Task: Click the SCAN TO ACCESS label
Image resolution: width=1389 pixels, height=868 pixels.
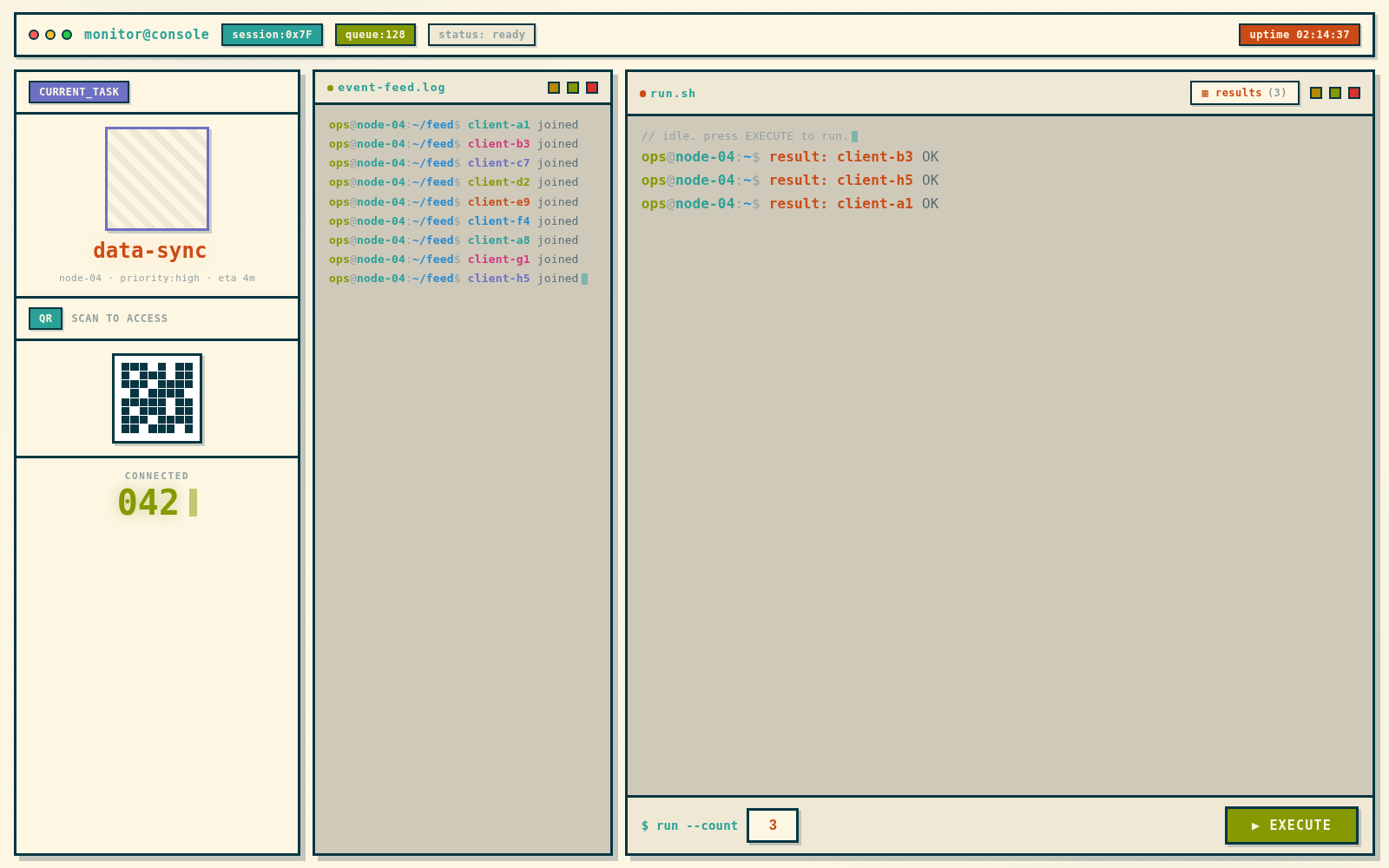Action: coord(120,319)
